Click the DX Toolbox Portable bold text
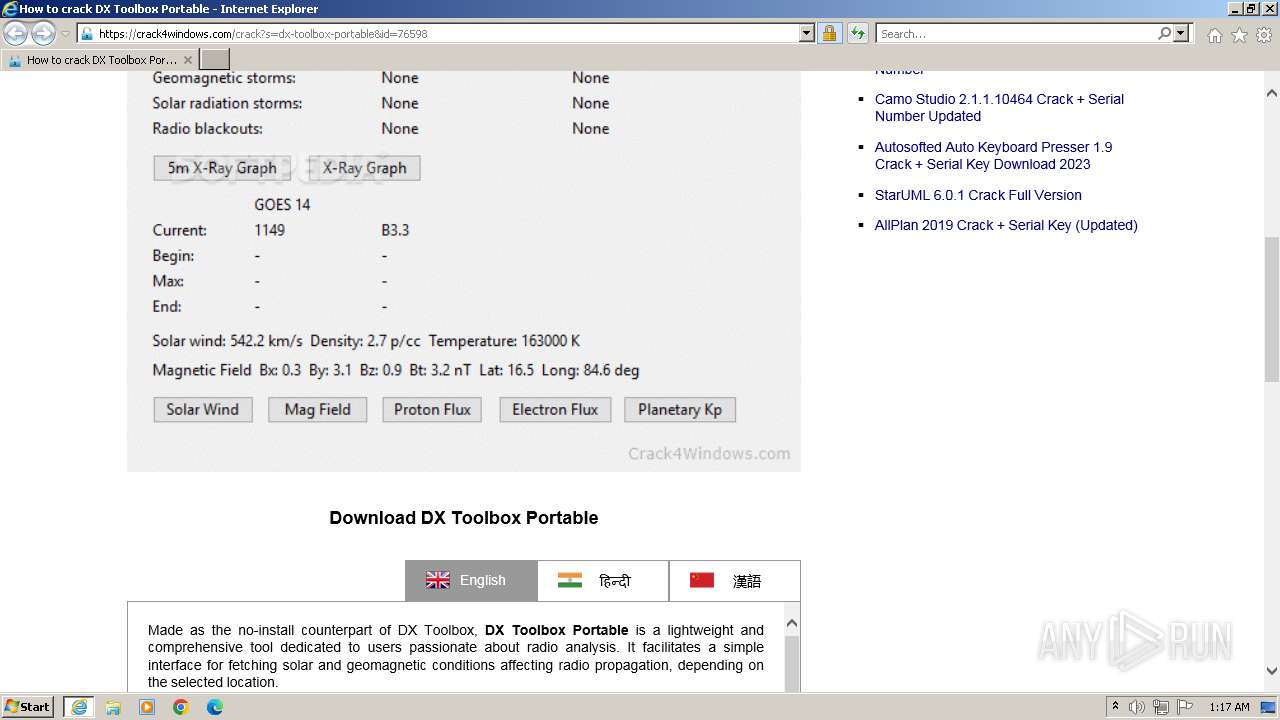The width and height of the screenshot is (1280, 720). [x=557, y=630]
